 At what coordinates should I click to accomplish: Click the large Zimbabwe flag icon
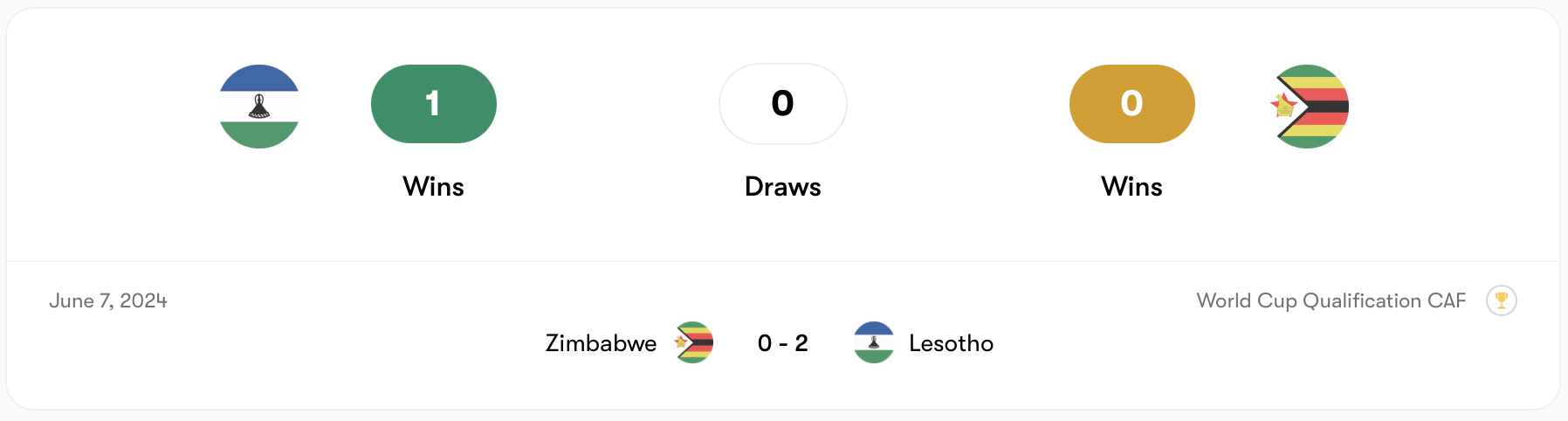(x=1310, y=107)
